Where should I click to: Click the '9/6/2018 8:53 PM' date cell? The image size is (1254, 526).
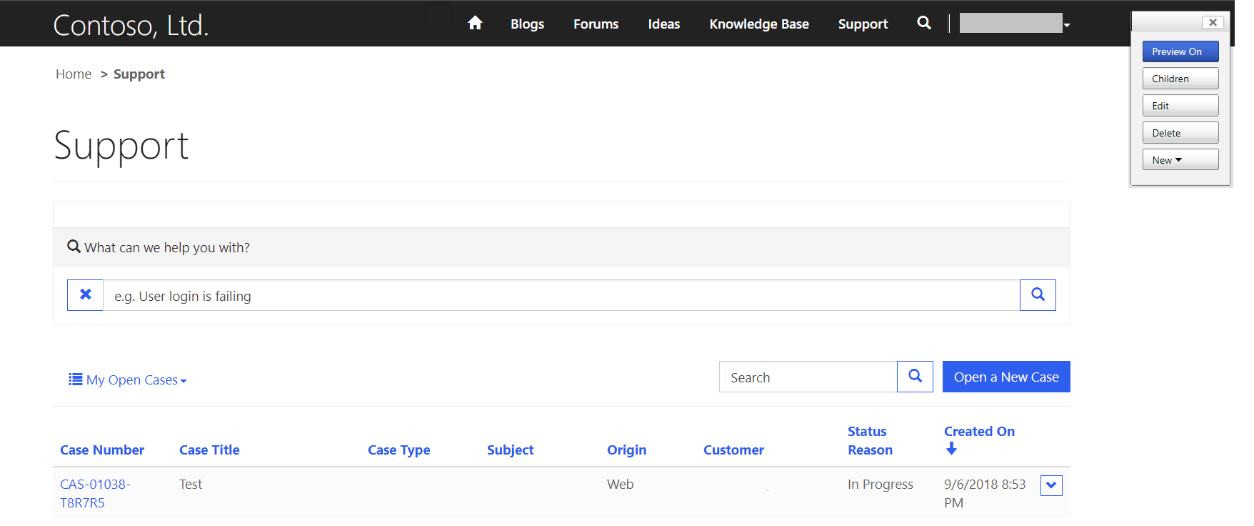pos(985,493)
